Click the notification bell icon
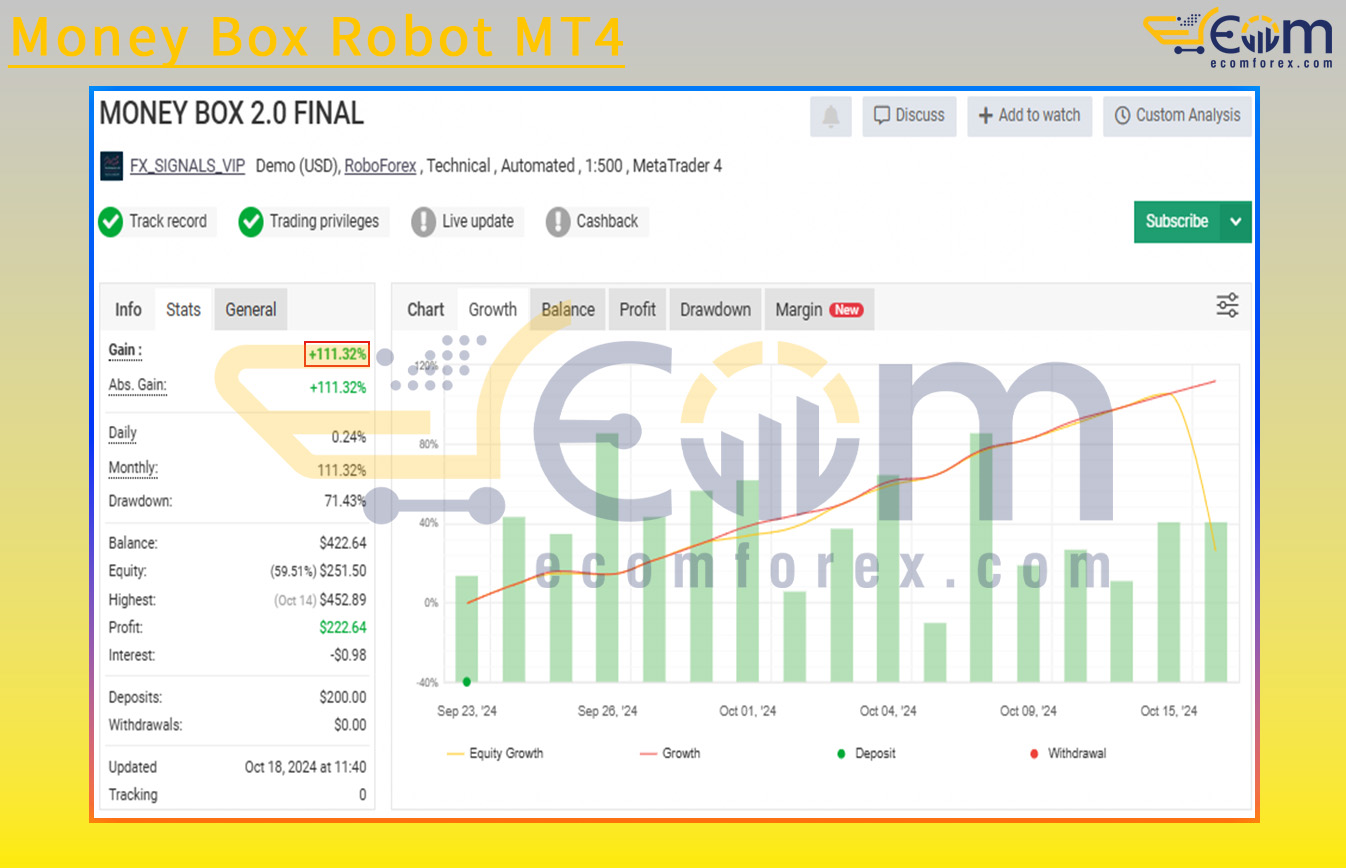Viewport: 1346px width, 868px height. tap(831, 116)
